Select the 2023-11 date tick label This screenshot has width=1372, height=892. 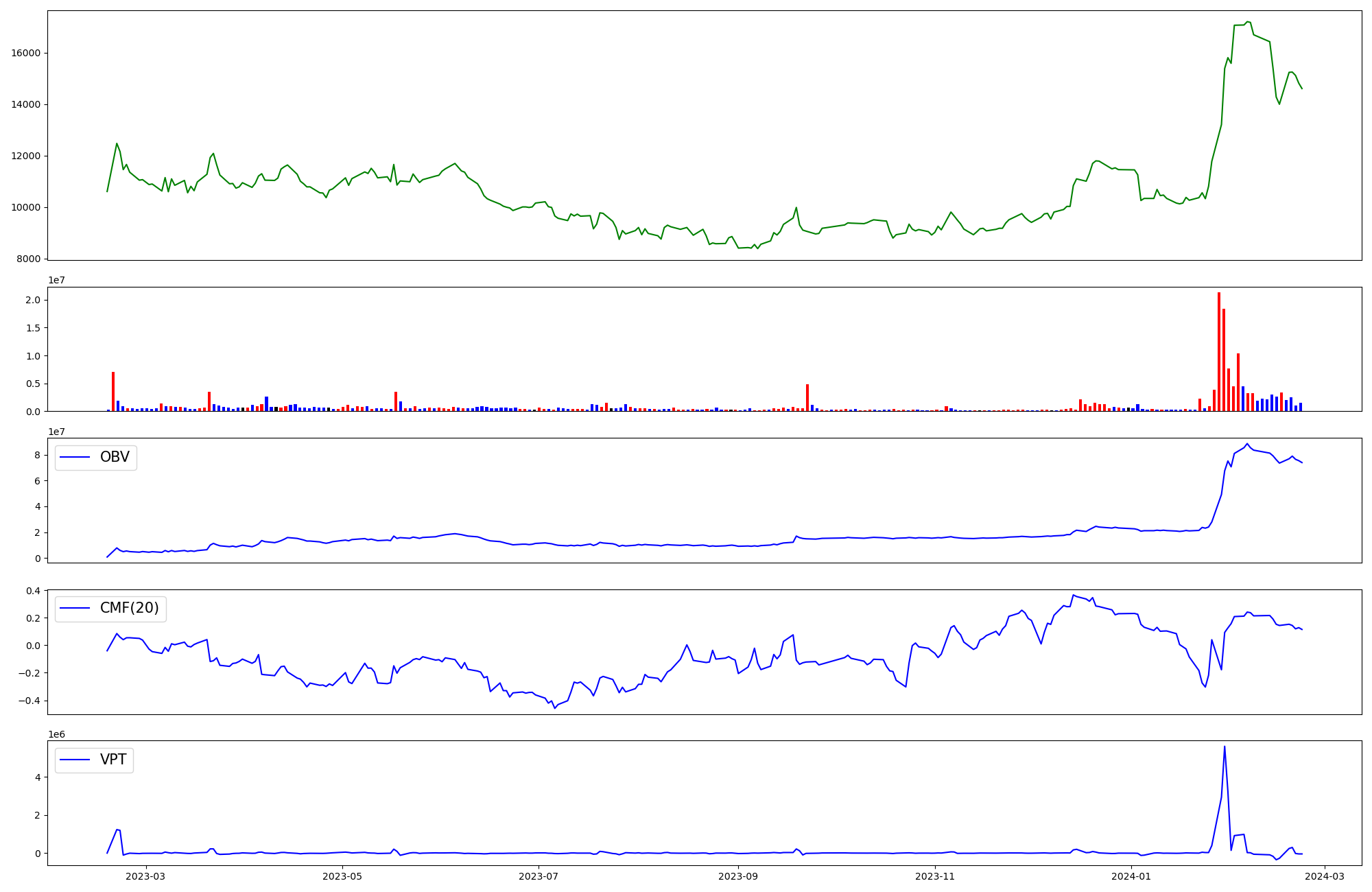coord(935,876)
